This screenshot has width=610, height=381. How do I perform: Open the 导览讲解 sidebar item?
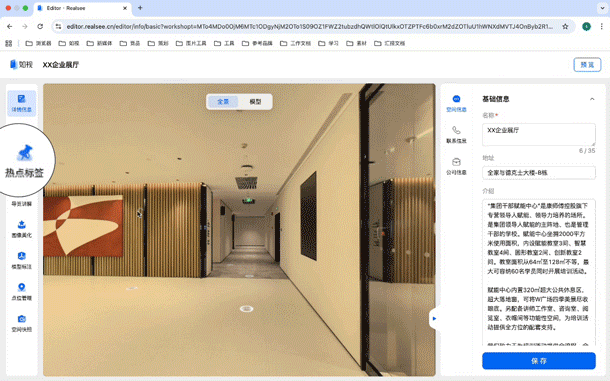pos(22,204)
